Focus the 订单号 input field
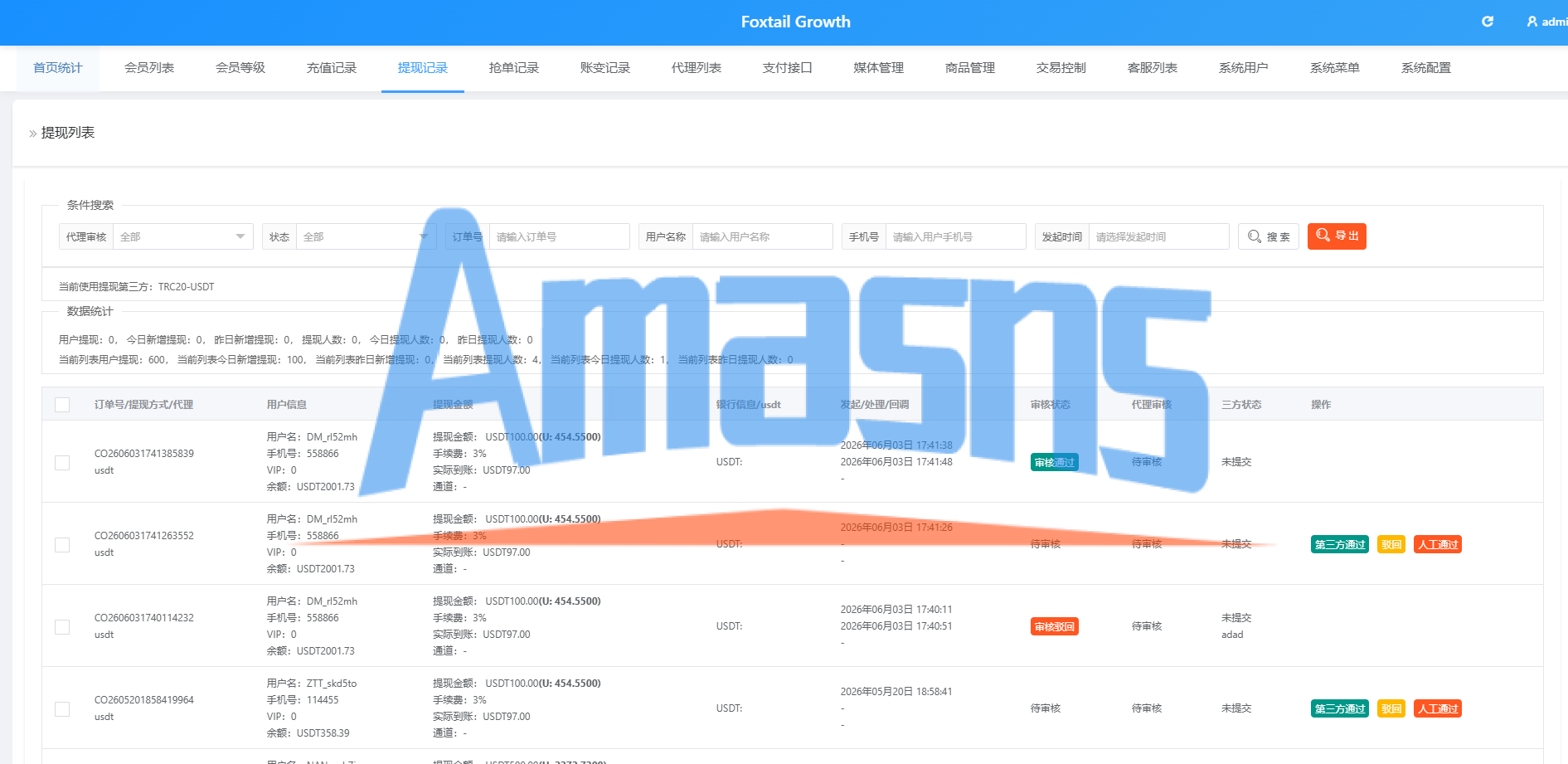Viewport: 1568px width, 764px height. [559, 236]
